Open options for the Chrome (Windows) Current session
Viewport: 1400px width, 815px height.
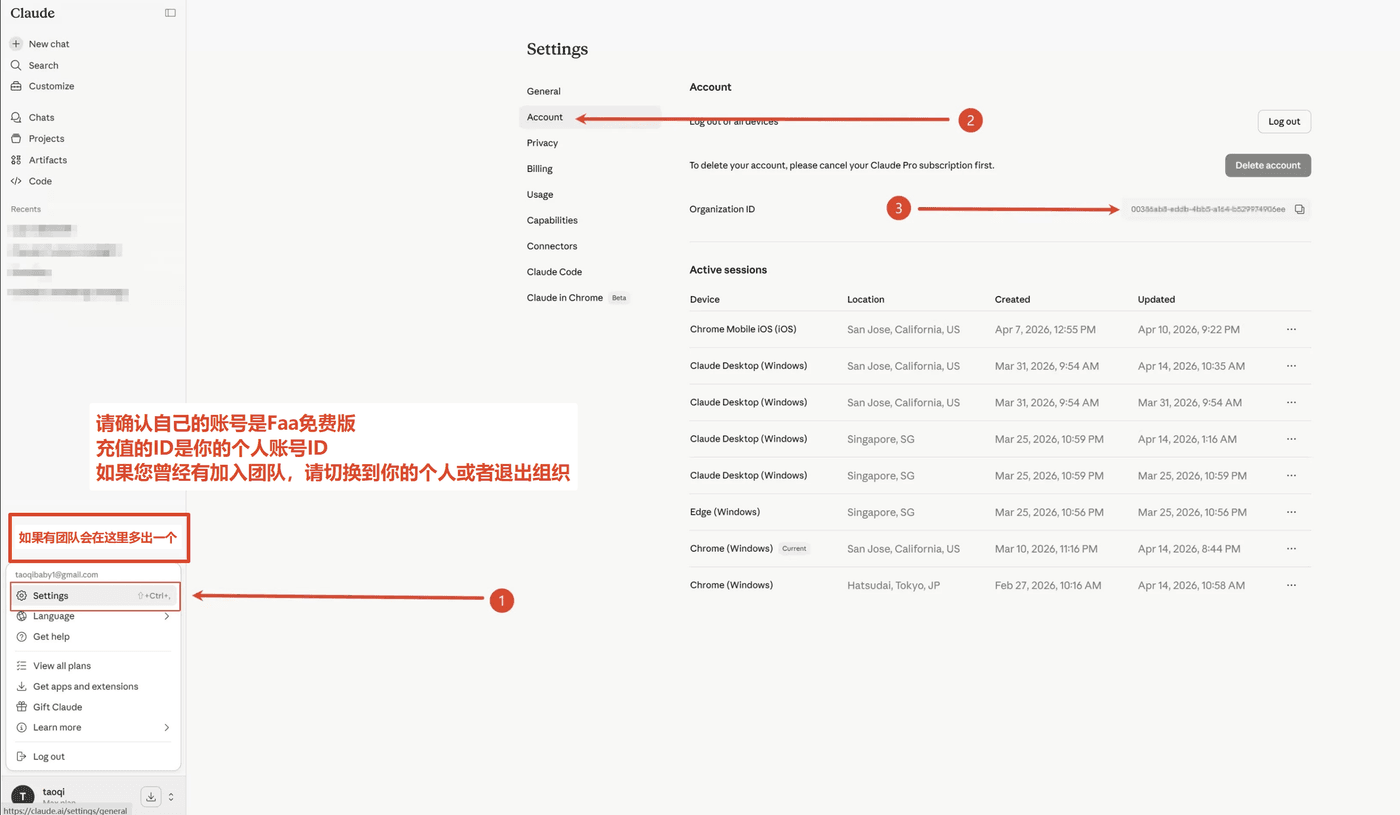click(x=1291, y=549)
